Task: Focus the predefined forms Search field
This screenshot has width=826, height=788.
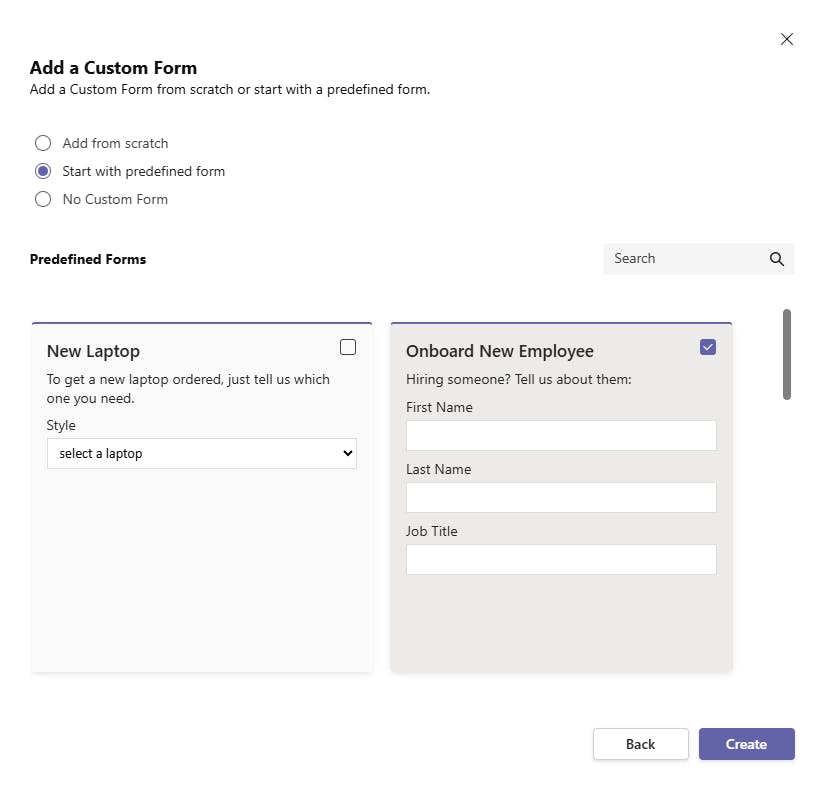Action: coord(684,259)
